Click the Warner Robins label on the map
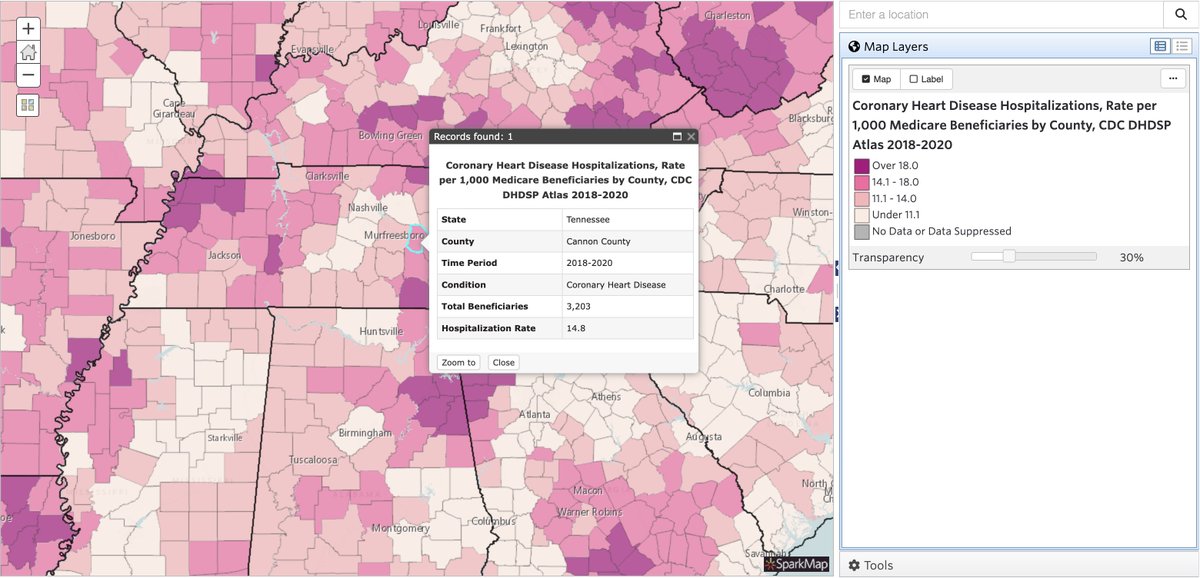This screenshot has width=1200, height=578. [589, 513]
